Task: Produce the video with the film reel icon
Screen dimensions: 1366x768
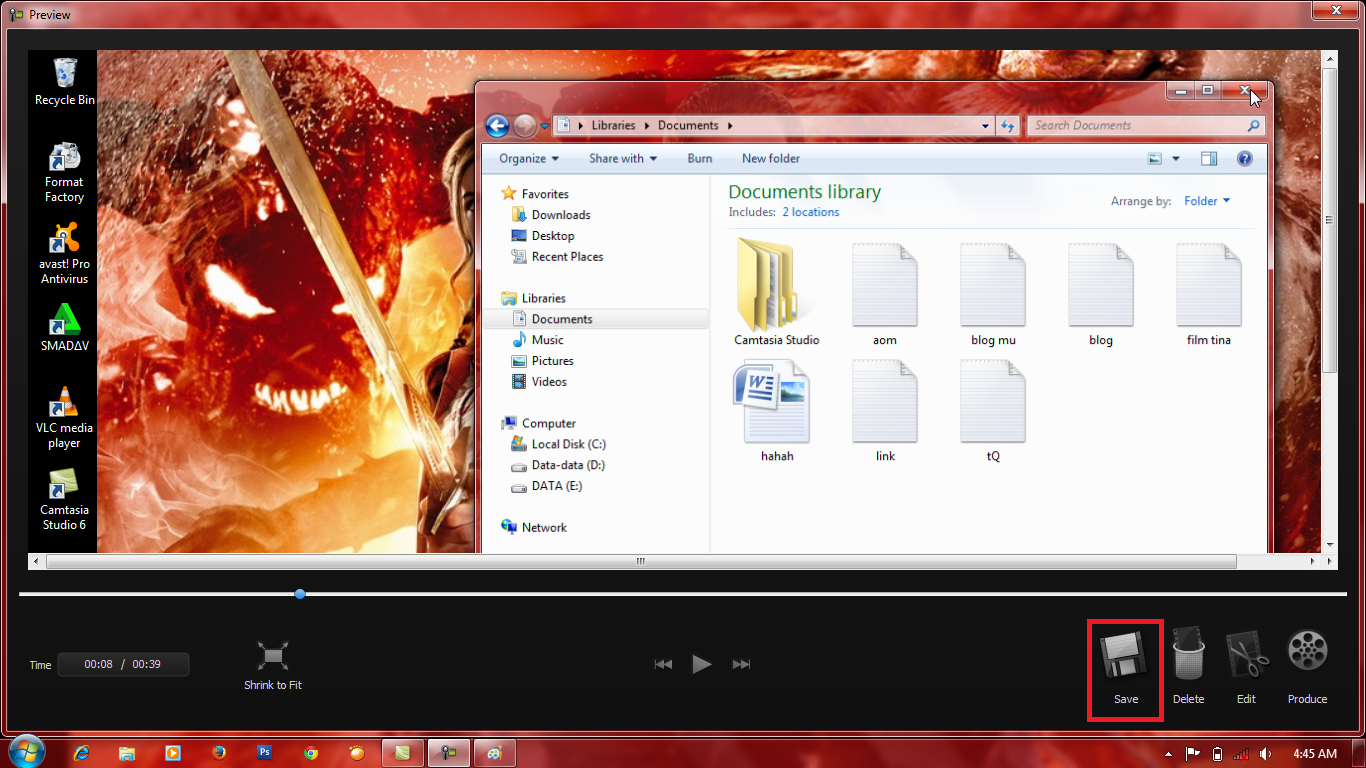Action: [x=1307, y=667]
